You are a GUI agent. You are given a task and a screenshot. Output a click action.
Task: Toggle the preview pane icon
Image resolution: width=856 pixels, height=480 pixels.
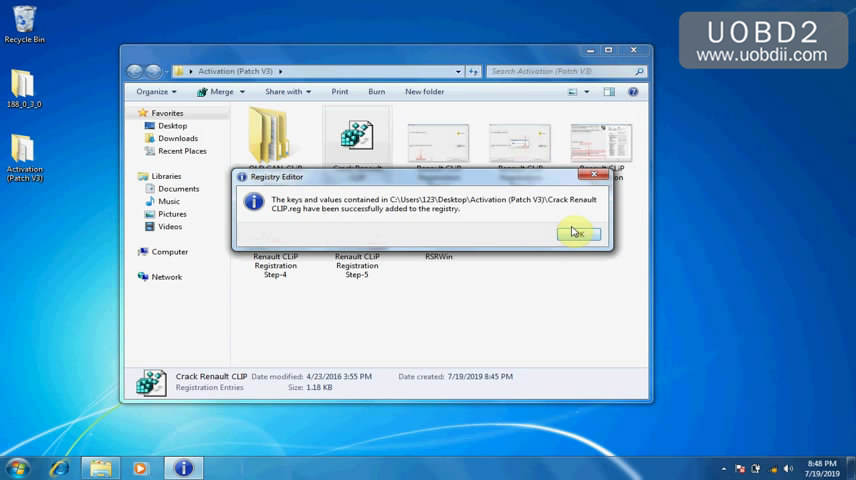tap(609, 92)
